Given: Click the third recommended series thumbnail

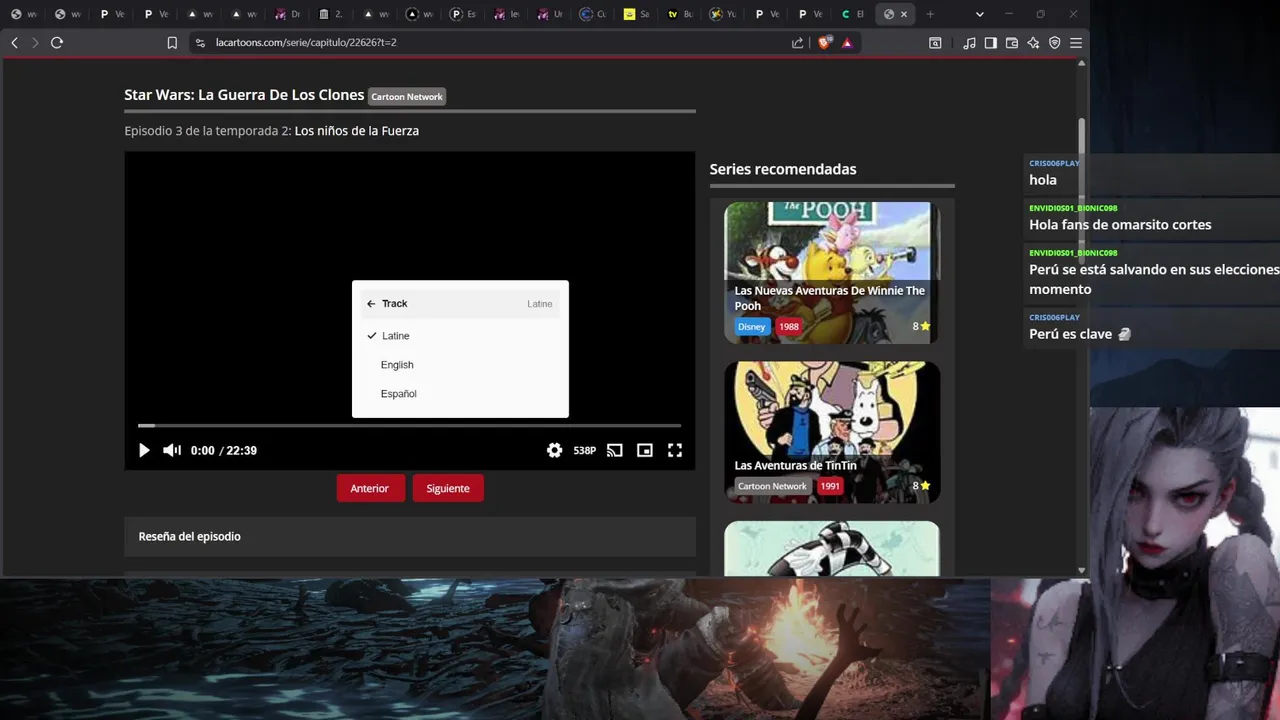Looking at the screenshot, I should [x=832, y=548].
